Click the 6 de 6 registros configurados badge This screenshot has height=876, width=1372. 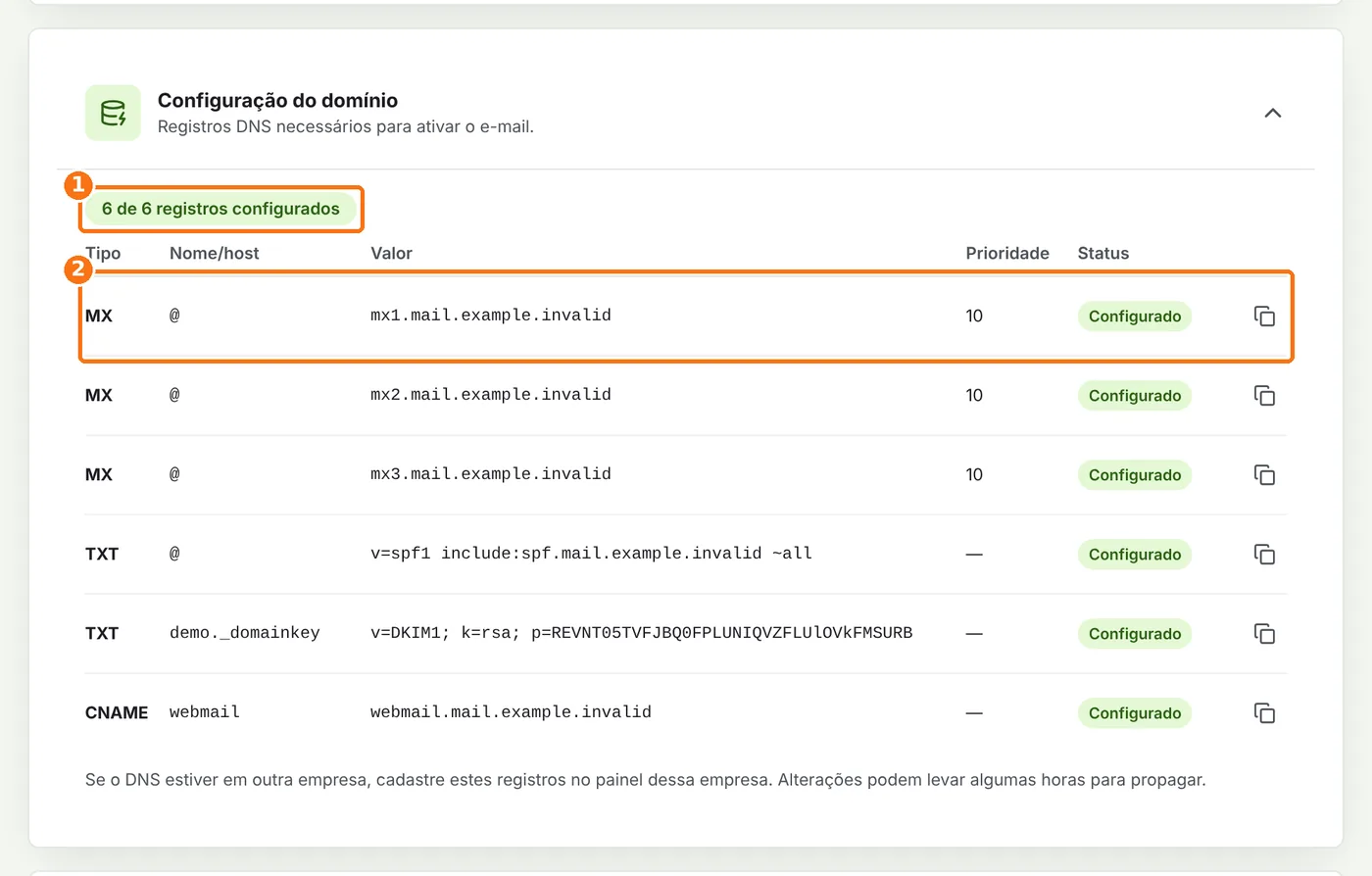point(220,209)
